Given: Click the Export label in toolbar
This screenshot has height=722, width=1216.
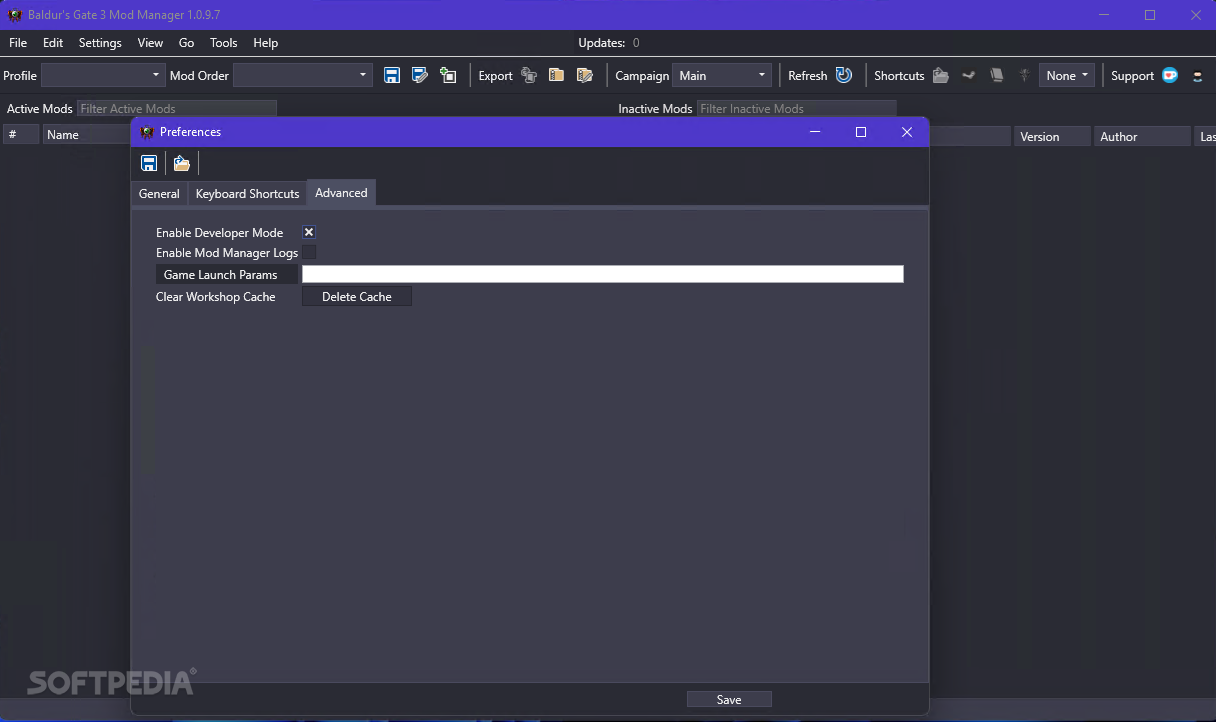Looking at the screenshot, I should [495, 76].
